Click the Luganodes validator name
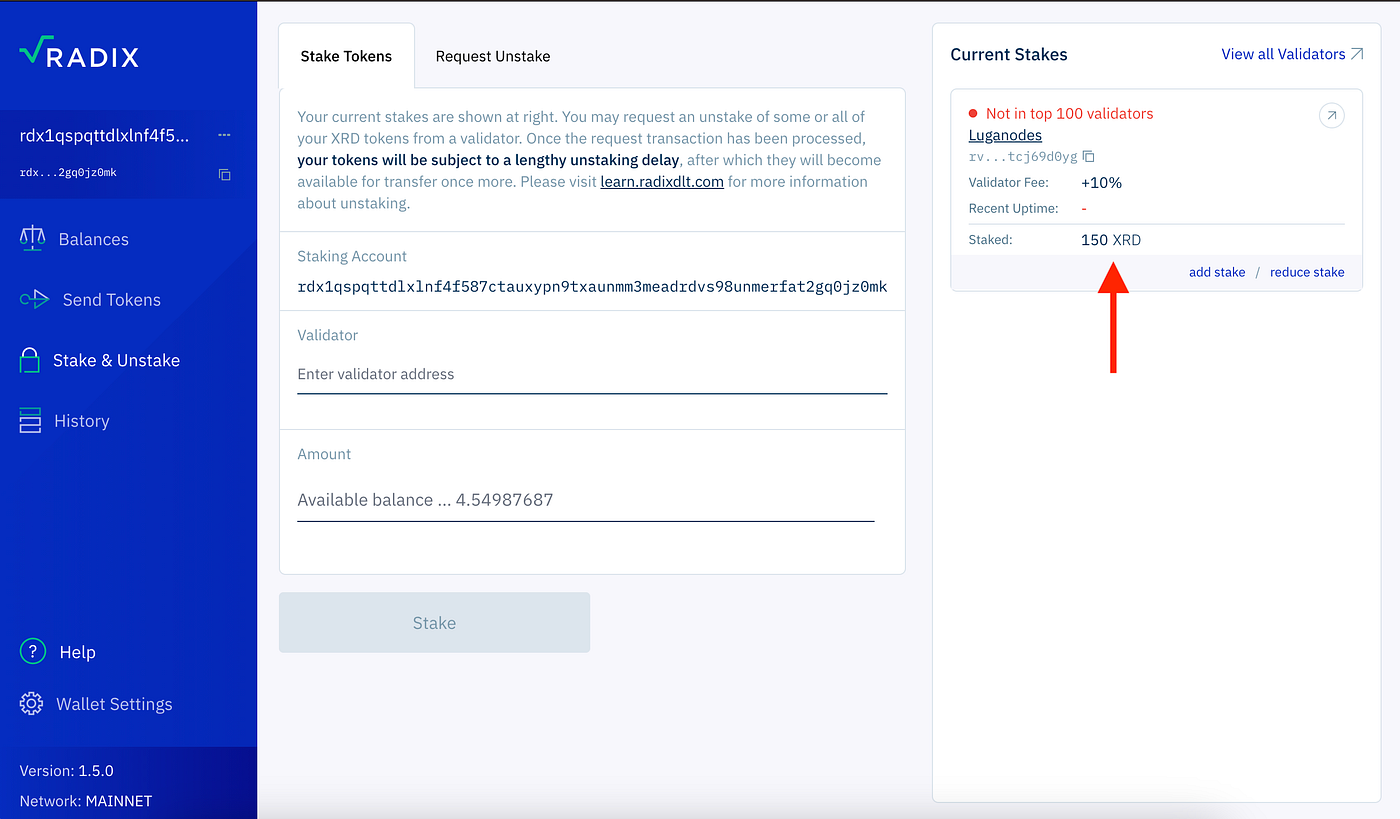1400x819 pixels. (x=1005, y=135)
